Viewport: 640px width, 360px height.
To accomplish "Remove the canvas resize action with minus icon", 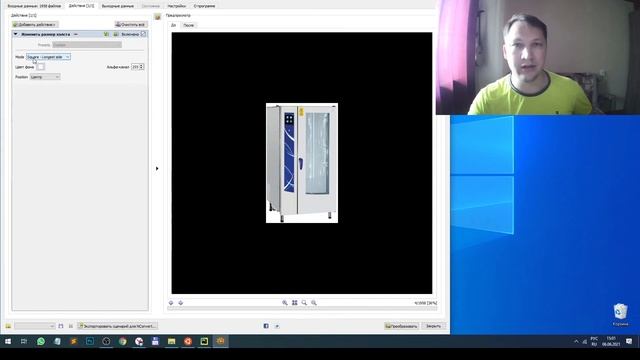I will click(76, 34).
